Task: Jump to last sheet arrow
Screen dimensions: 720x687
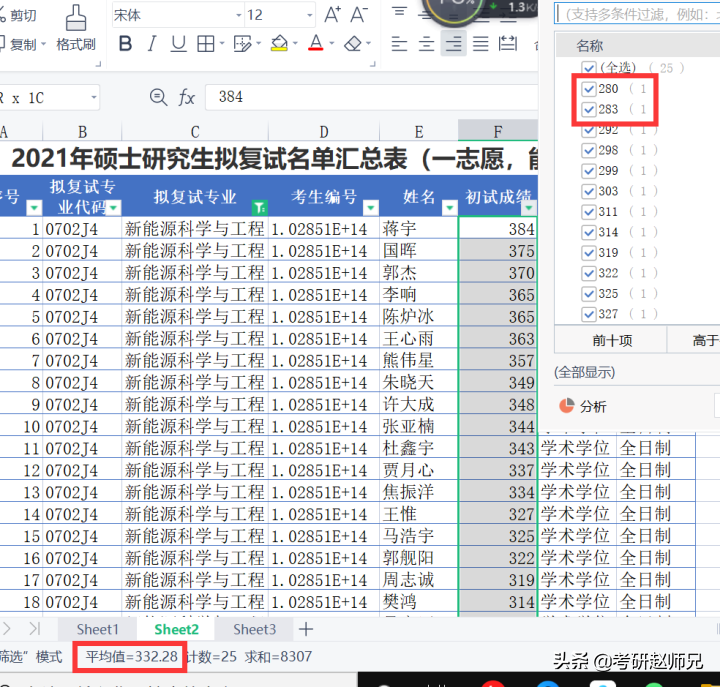Action: 35,628
